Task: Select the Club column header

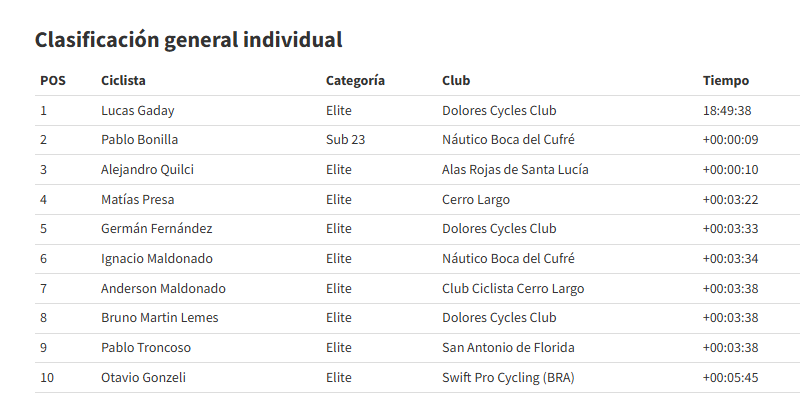Action: coord(456,81)
